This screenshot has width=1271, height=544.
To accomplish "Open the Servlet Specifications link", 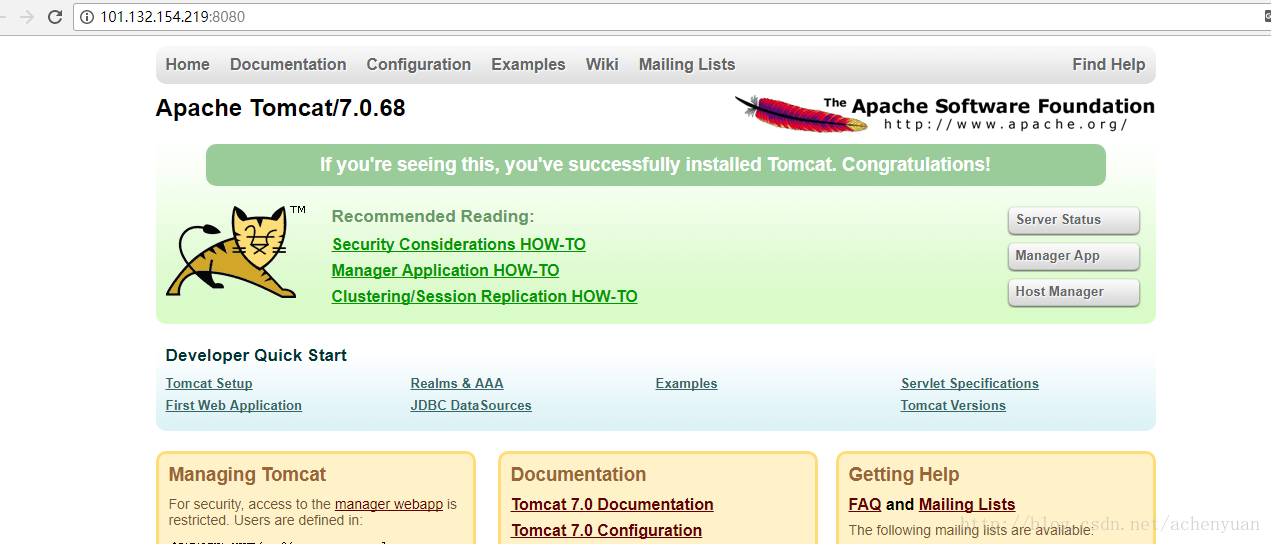I will [970, 383].
